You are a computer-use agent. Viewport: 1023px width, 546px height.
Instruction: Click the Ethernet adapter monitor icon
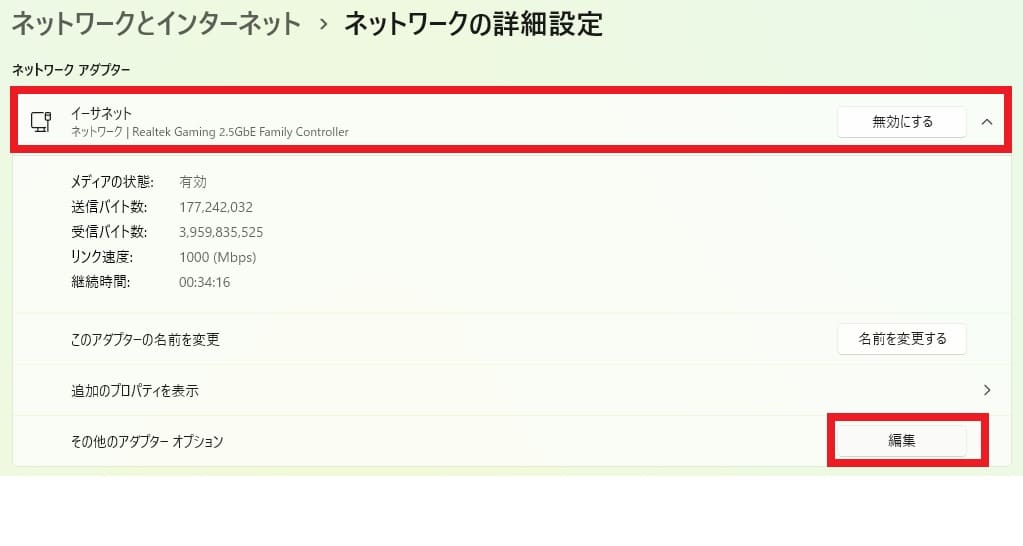pyautogui.click(x=41, y=122)
